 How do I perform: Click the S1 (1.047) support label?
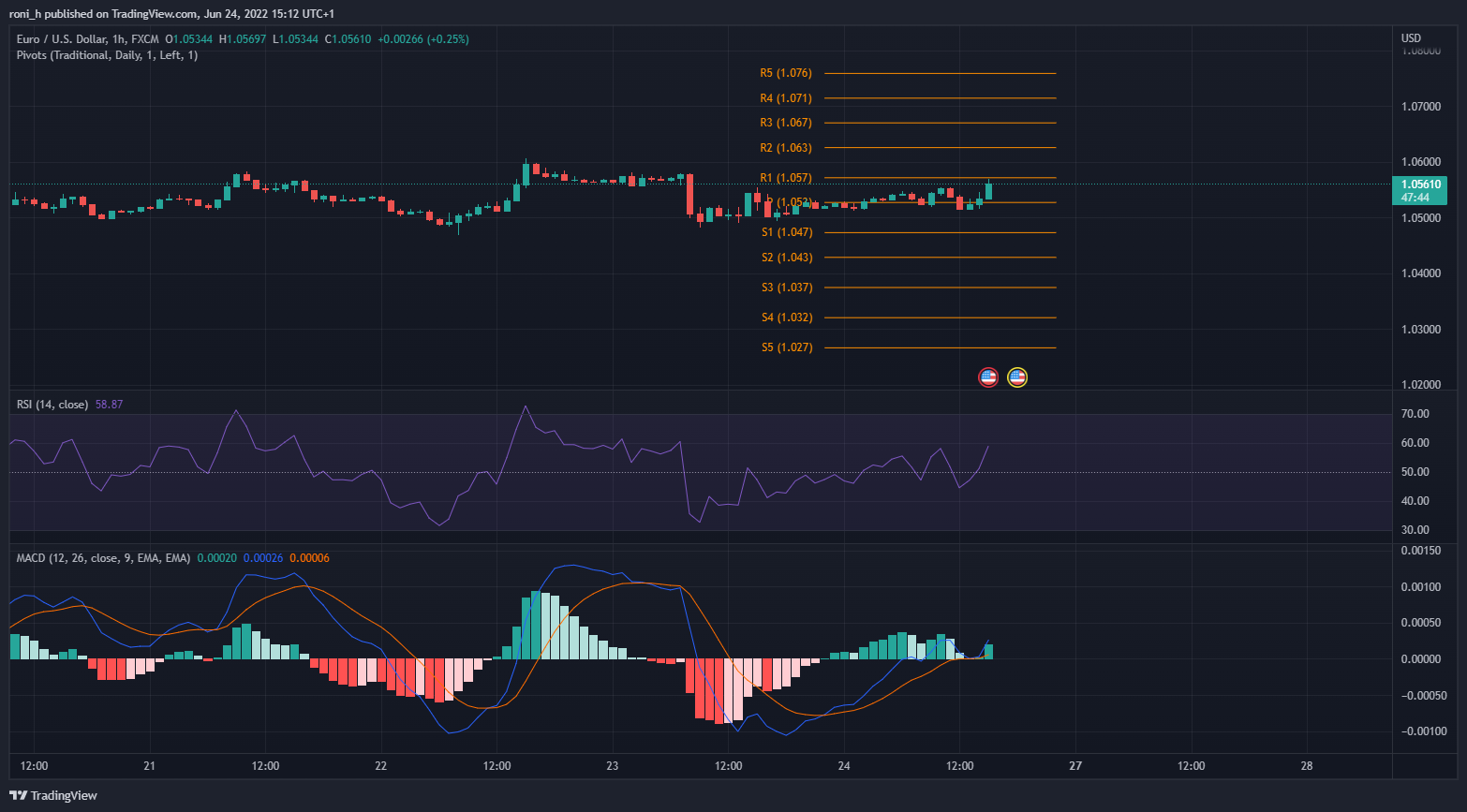(787, 232)
